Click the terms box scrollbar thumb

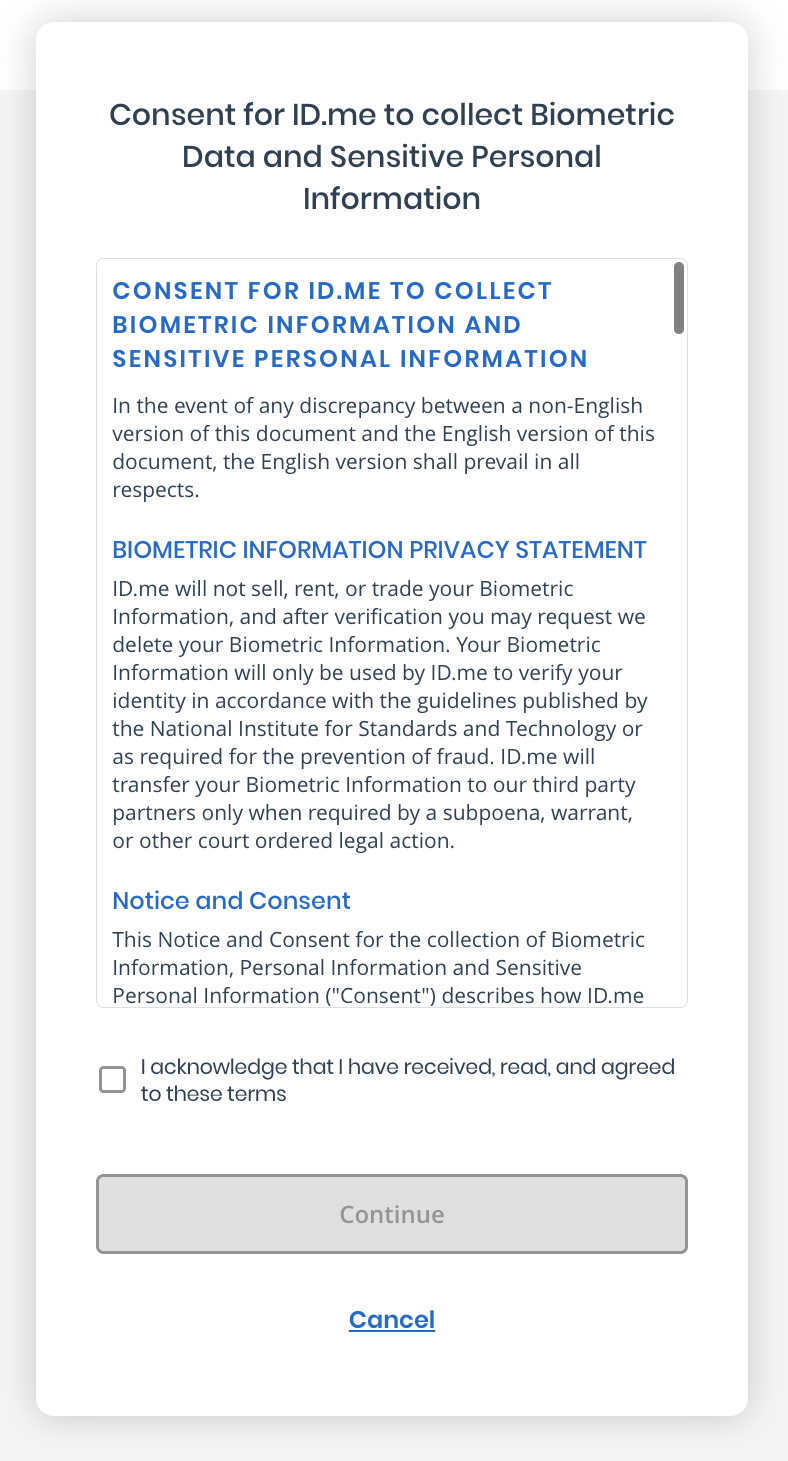[679, 298]
